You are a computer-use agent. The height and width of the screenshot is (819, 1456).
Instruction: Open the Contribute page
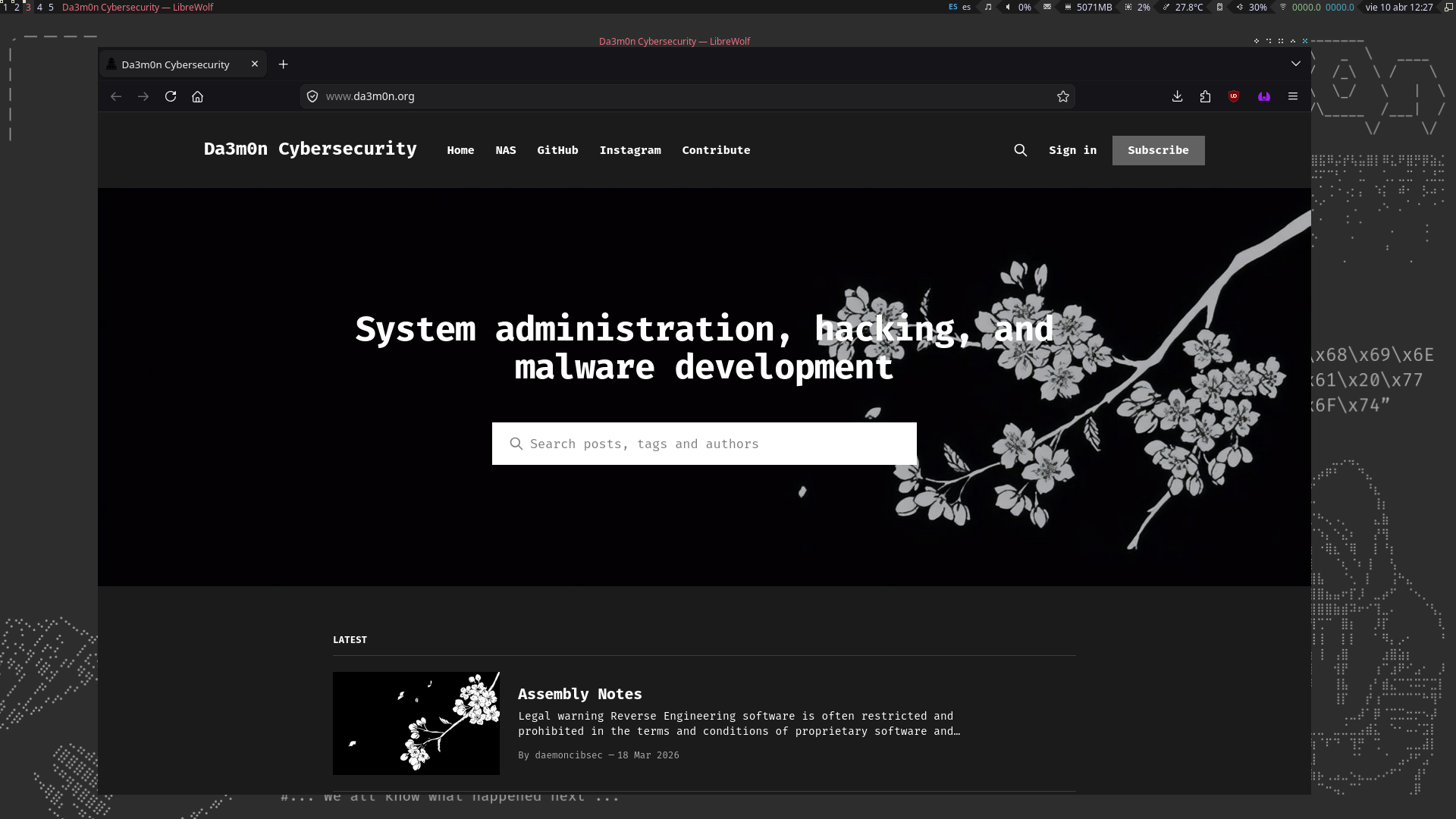pos(716,150)
